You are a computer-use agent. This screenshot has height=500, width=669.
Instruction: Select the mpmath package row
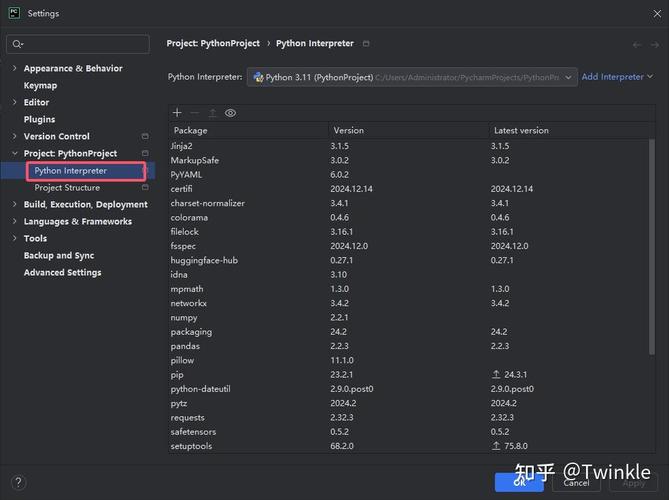[409, 289]
